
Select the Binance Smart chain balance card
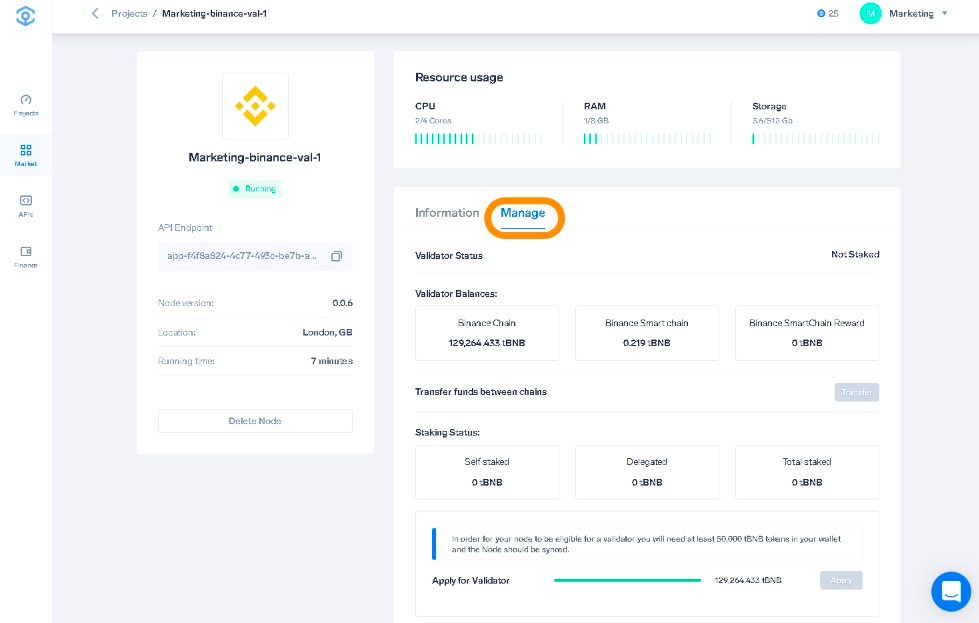[x=647, y=333]
